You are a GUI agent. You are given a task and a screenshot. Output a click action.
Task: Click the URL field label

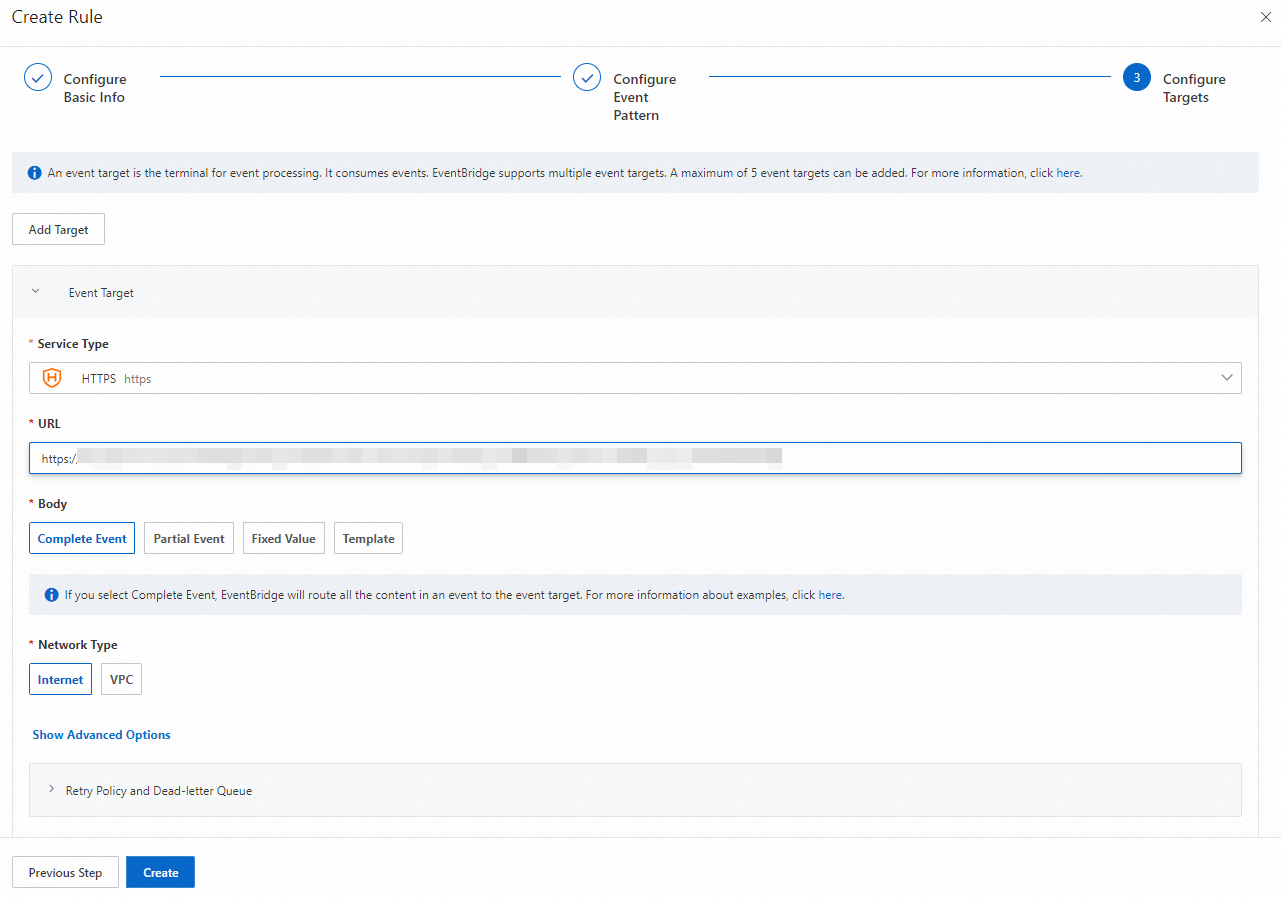[x=49, y=424]
